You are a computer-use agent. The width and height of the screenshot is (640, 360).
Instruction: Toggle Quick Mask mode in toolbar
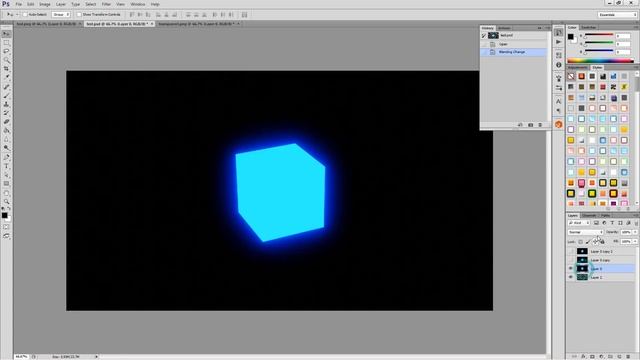6,227
